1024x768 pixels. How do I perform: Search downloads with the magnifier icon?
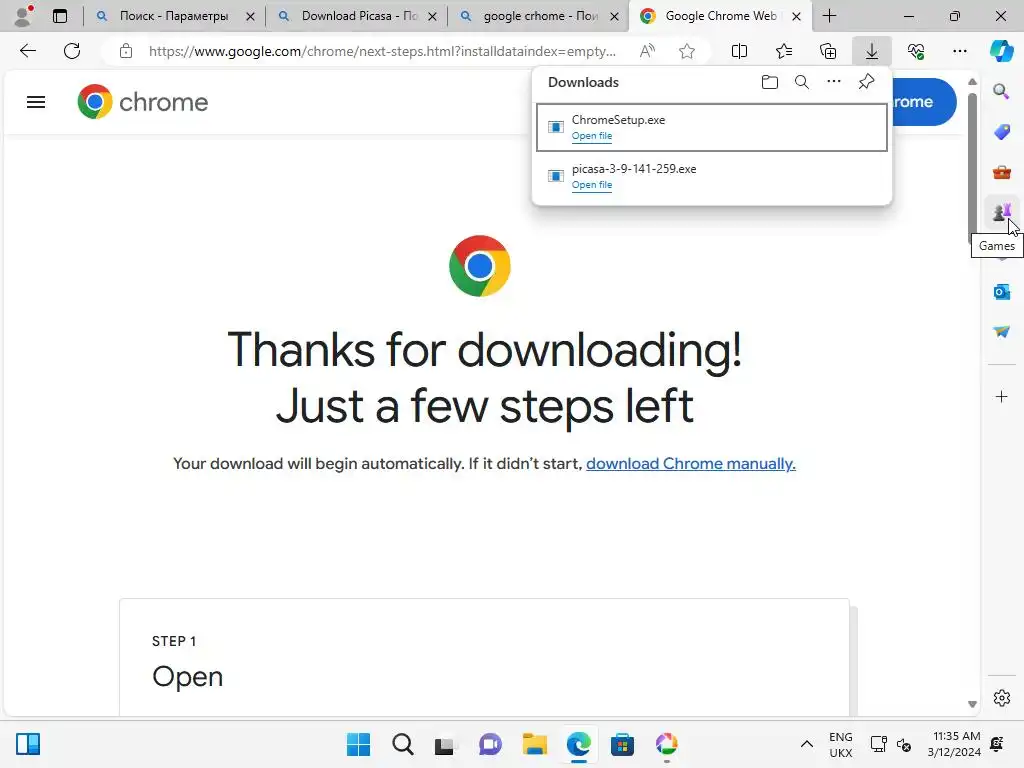[802, 82]
